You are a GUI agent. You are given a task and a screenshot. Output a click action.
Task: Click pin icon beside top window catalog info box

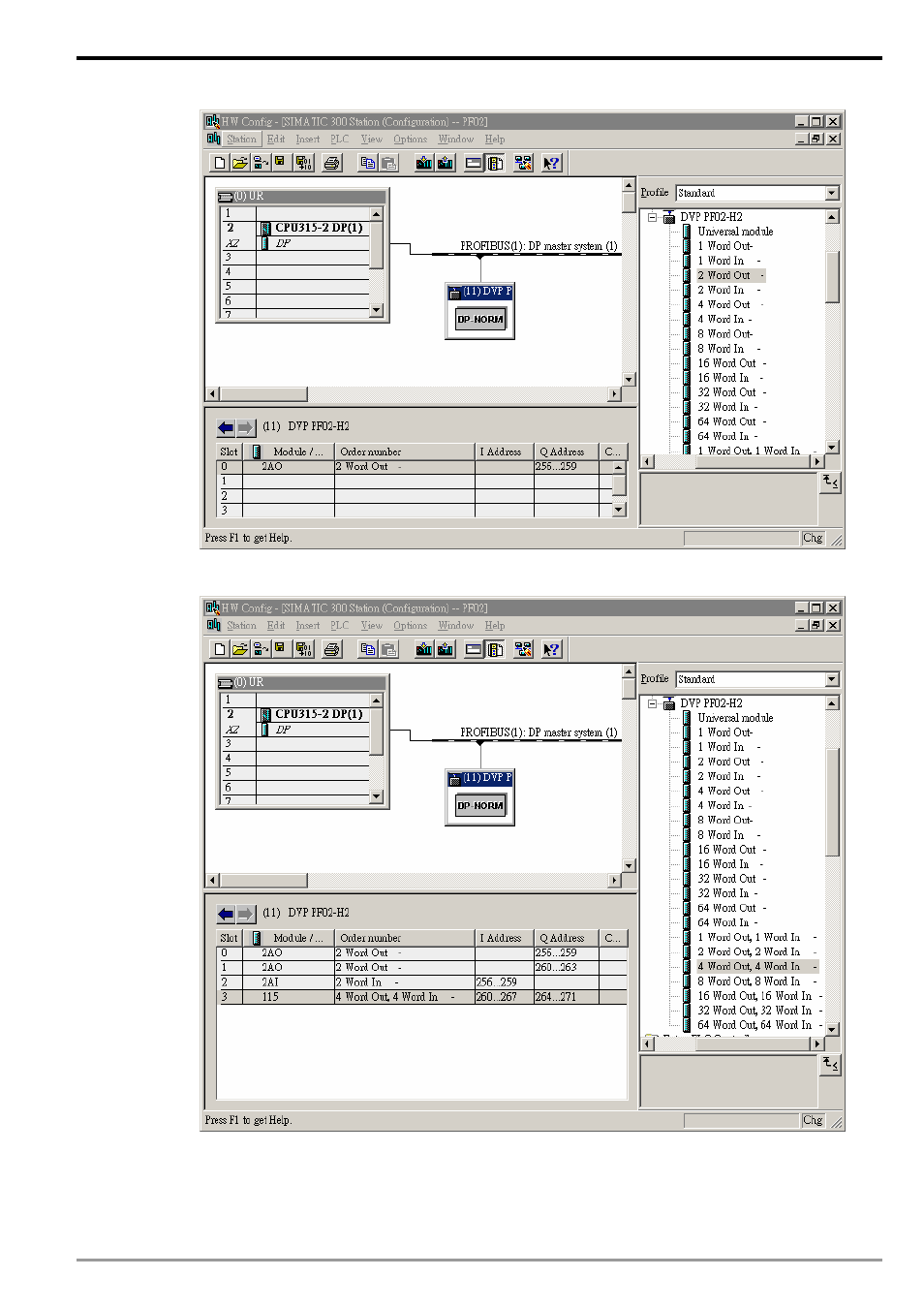[x=830, y=482]
